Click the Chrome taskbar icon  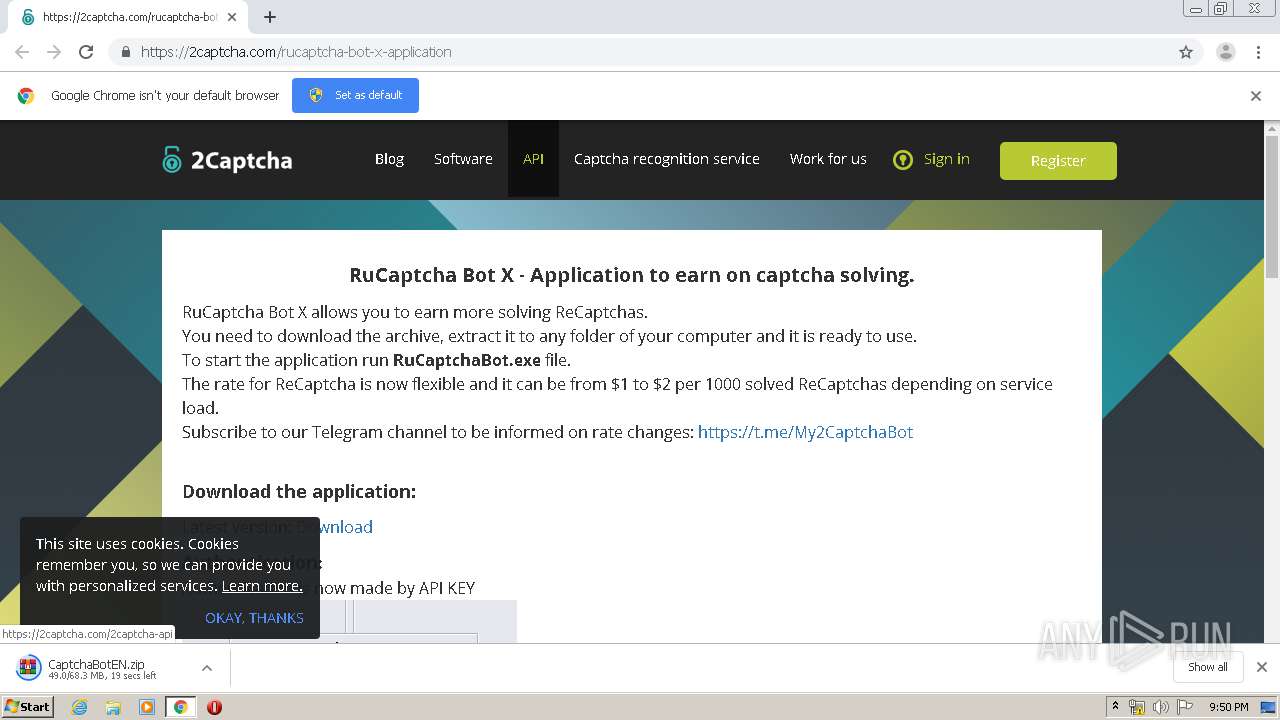(x=180, y=707)
